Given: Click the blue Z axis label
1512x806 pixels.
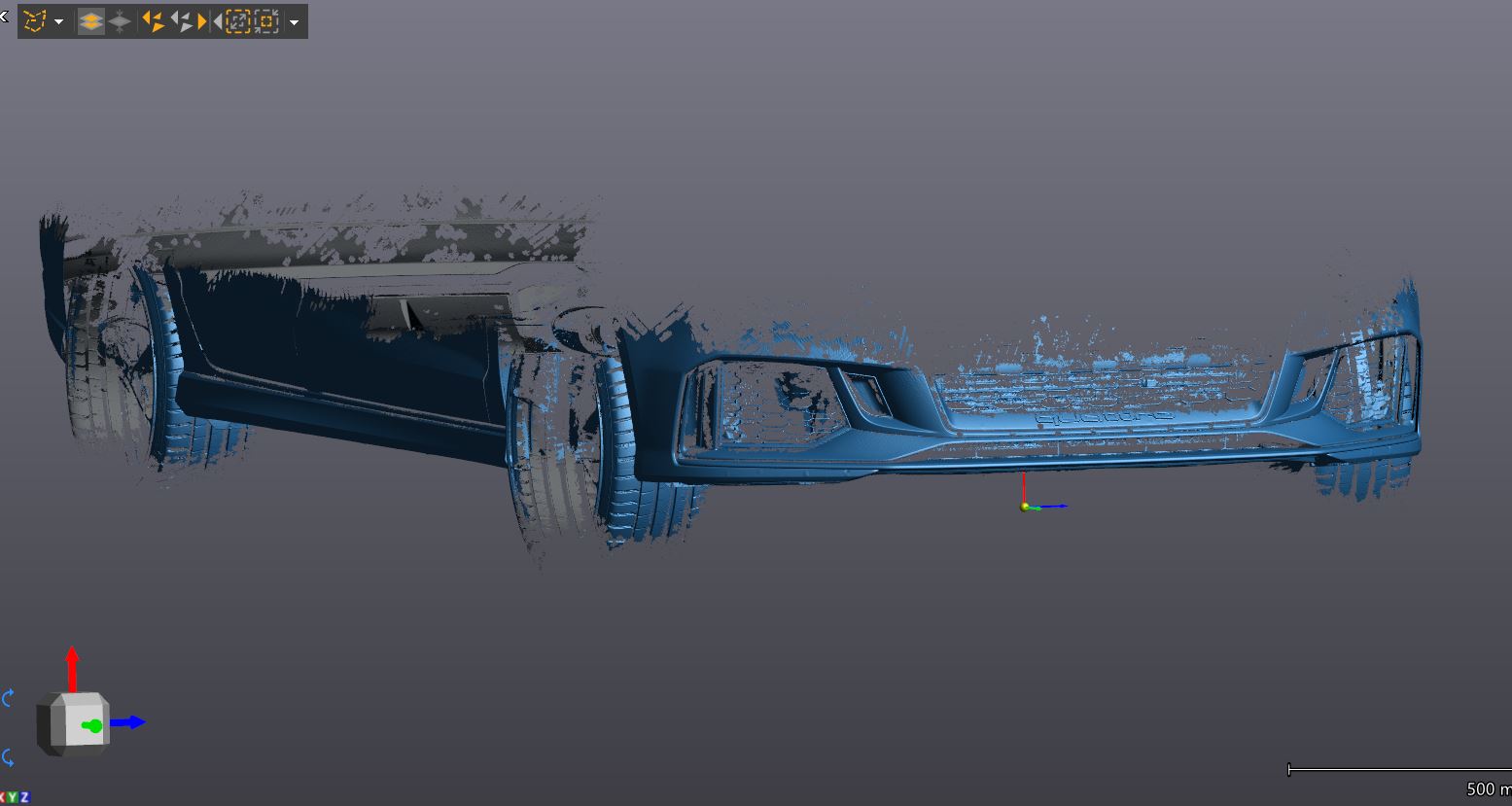Looking at the screenshot, I should (x=24, y=798).
